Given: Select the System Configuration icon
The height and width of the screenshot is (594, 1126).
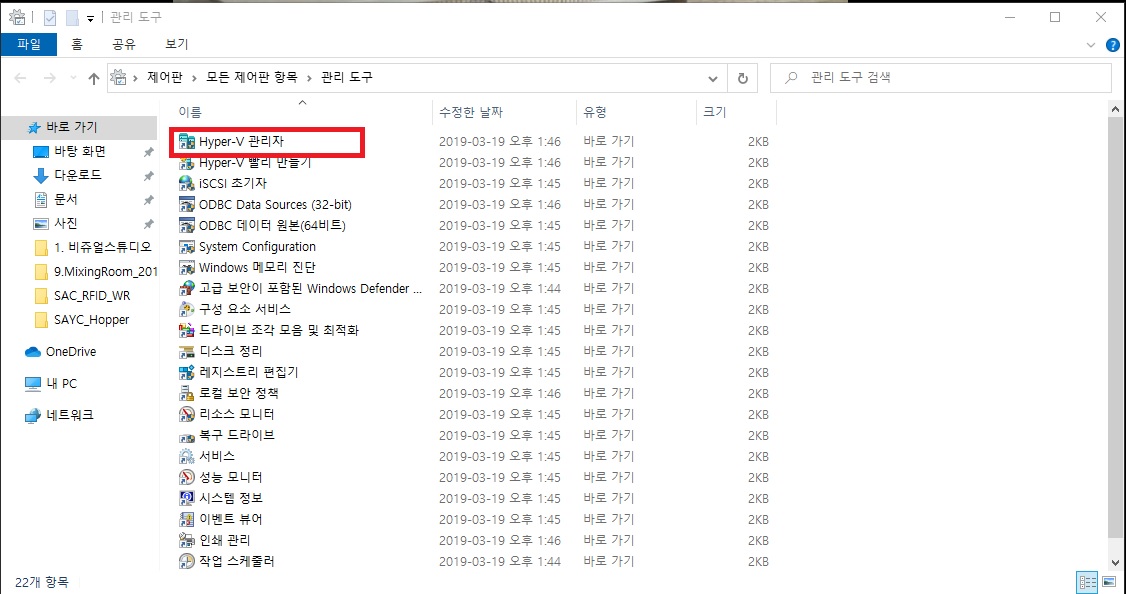Looking at the screenshot, I should click(x=187, y=246).
